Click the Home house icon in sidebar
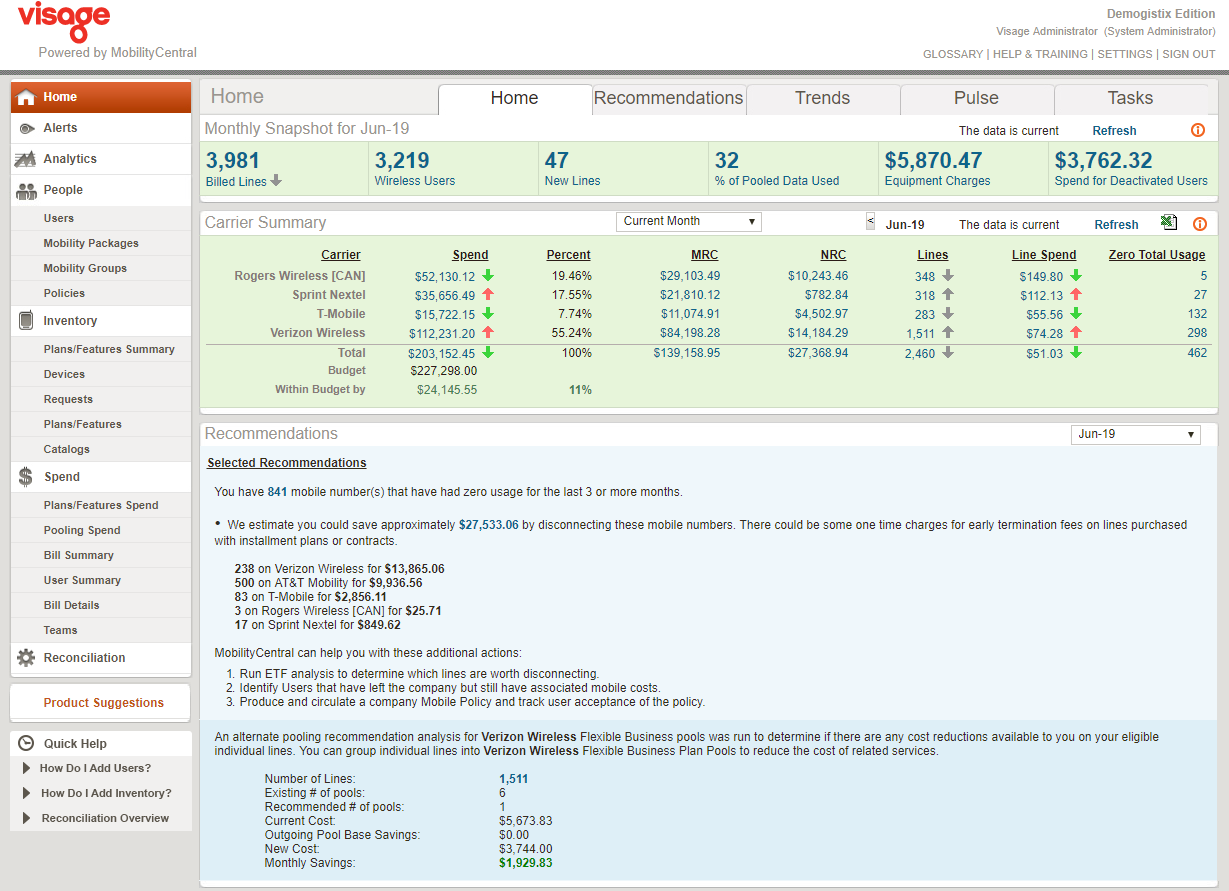Screen dimensions: 1229x891 [x=26, y=97]
